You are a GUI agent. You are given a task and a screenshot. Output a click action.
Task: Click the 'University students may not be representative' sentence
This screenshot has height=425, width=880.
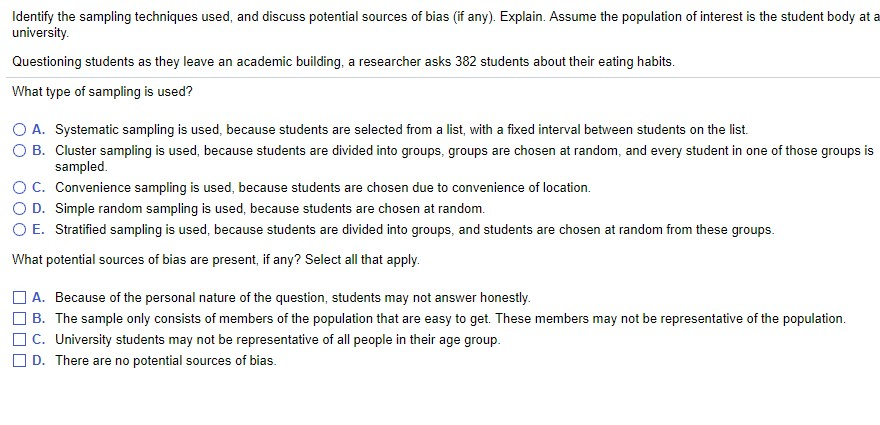(277, 340)
